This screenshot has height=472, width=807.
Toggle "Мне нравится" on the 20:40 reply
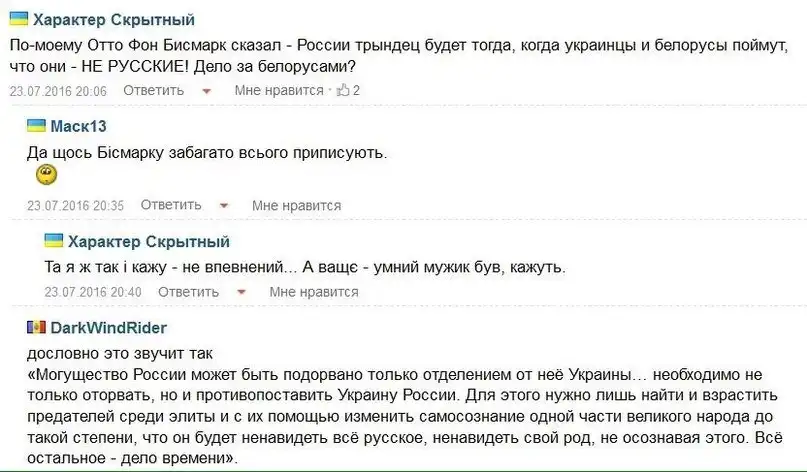pyautogui.click(x=313, y=292)
